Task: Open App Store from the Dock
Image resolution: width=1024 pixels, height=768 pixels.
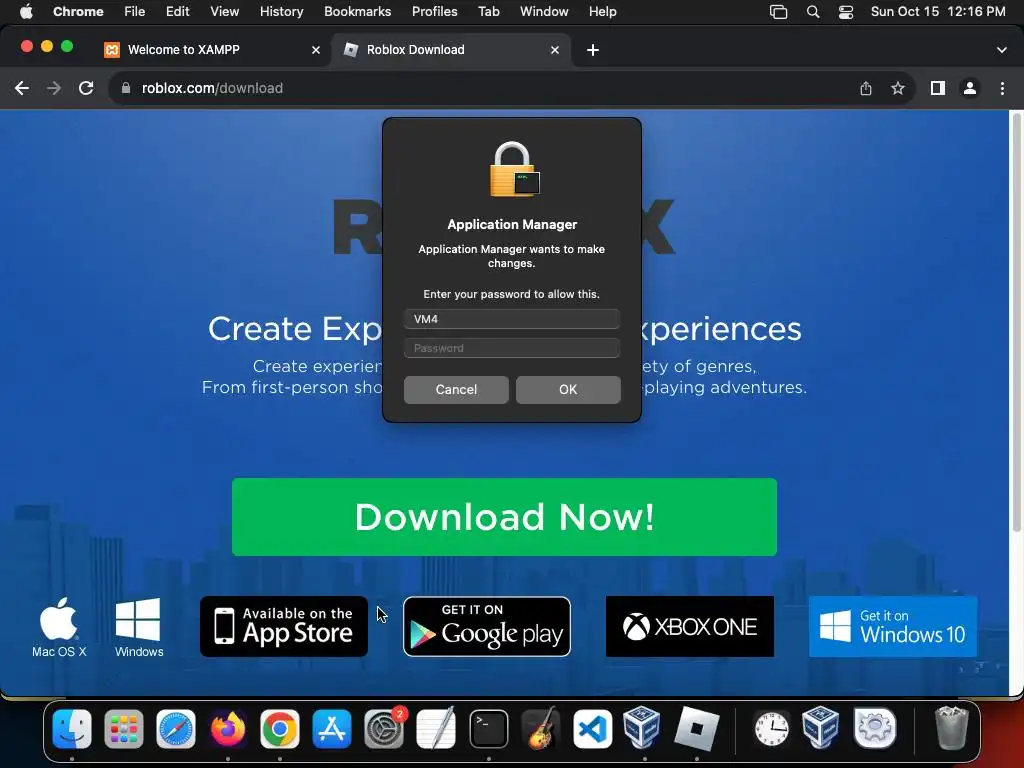Action: (332, 729)
